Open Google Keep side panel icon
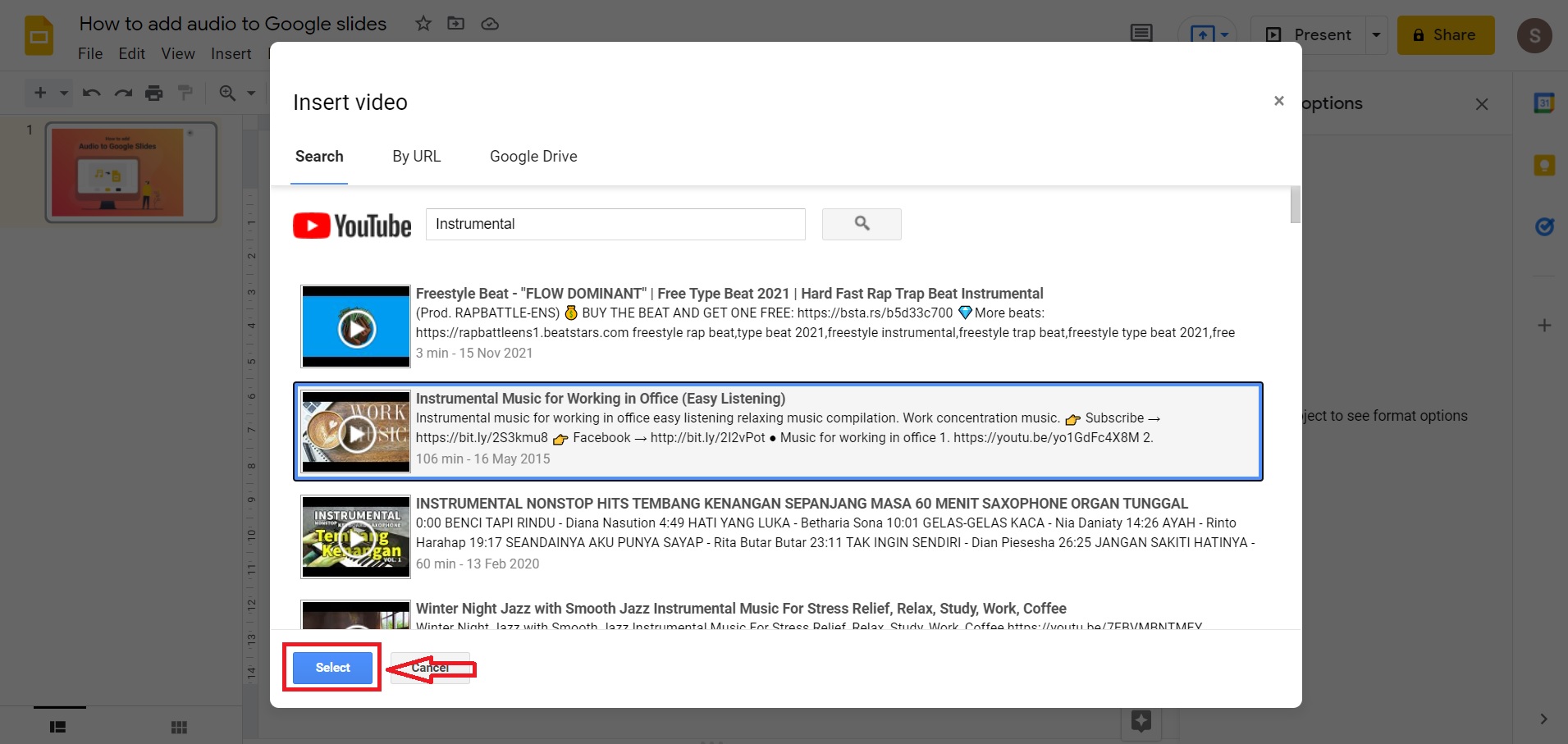The image size is (1568, 744). tap(1544, 166)
